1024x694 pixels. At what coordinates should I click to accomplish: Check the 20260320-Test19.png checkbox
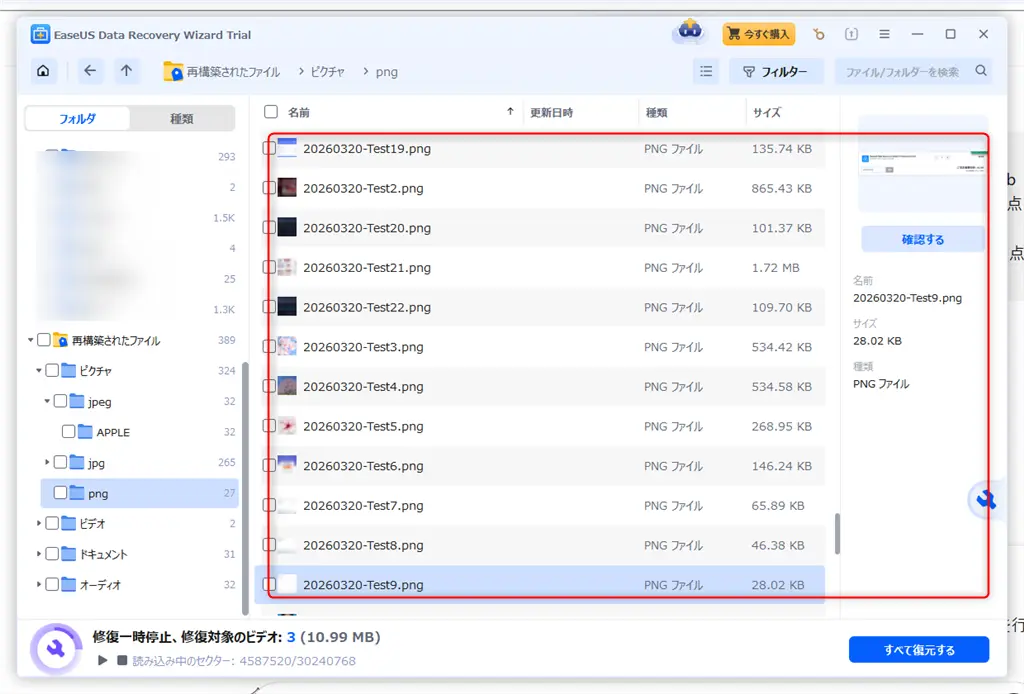pyautogui.click(x=268, y=148)
